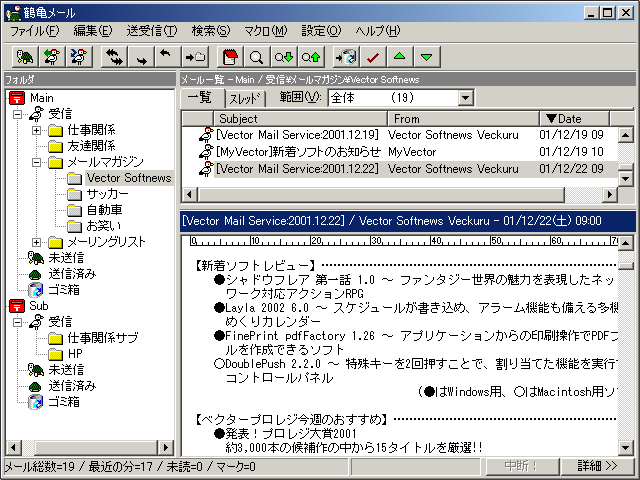Click the move-to-trash toolbar icon
The width and height of the screenshot is (640, 480).
[346, 57]
